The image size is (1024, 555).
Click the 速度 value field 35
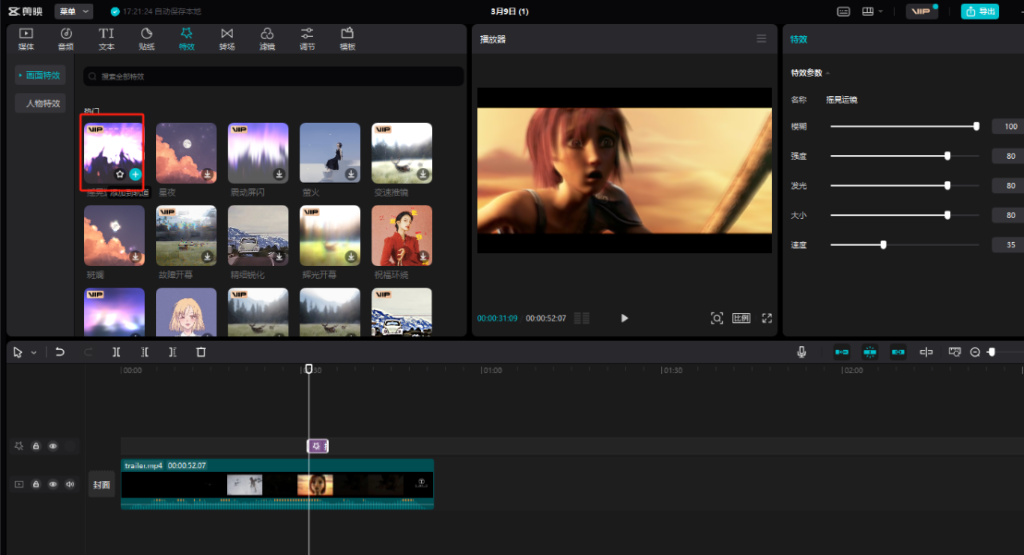pyautogui.click(x=1008, y=245)
